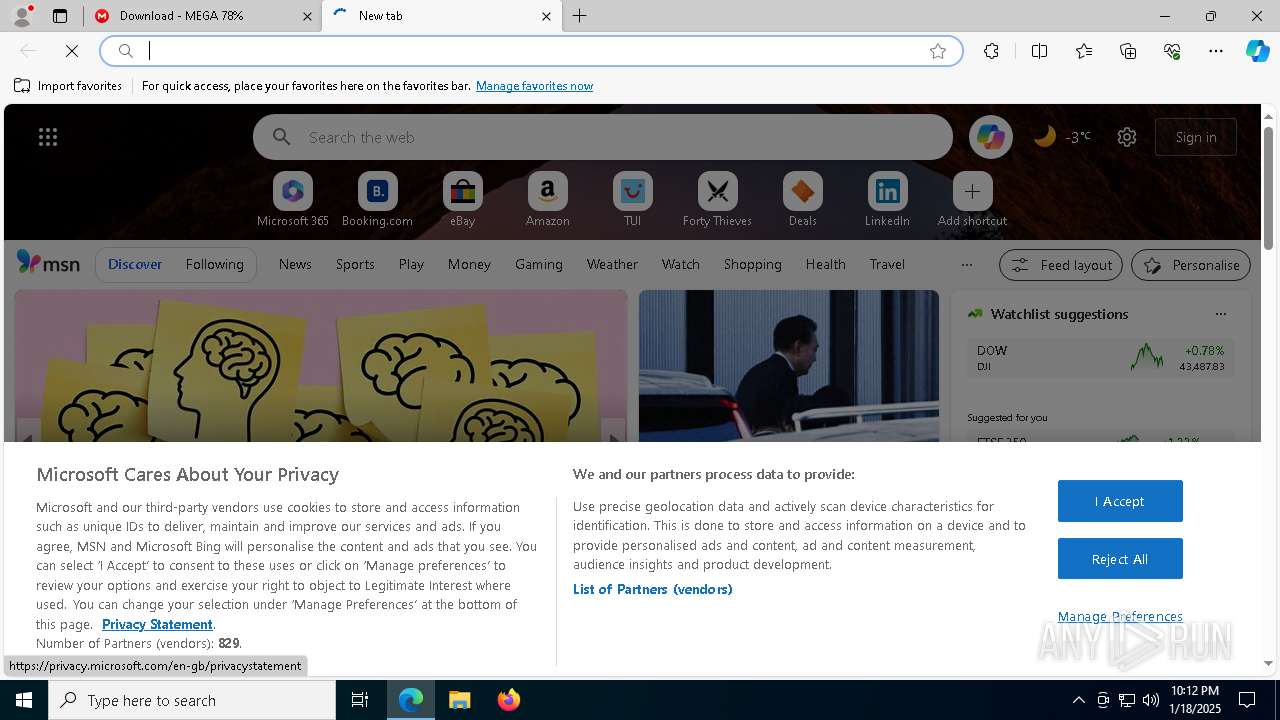Open TUI shortcut
1280x720 pixels.
click(633, 199)
